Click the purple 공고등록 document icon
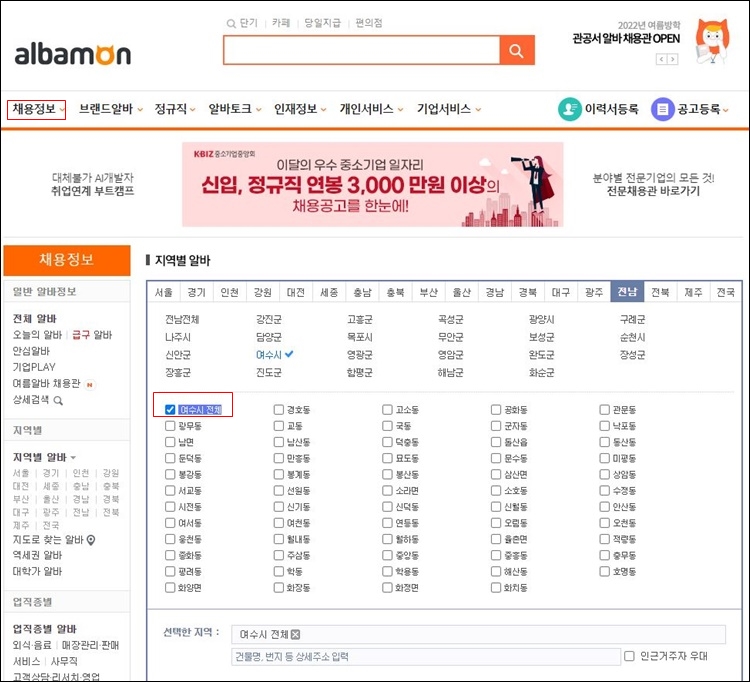 (x=662, y=109)
